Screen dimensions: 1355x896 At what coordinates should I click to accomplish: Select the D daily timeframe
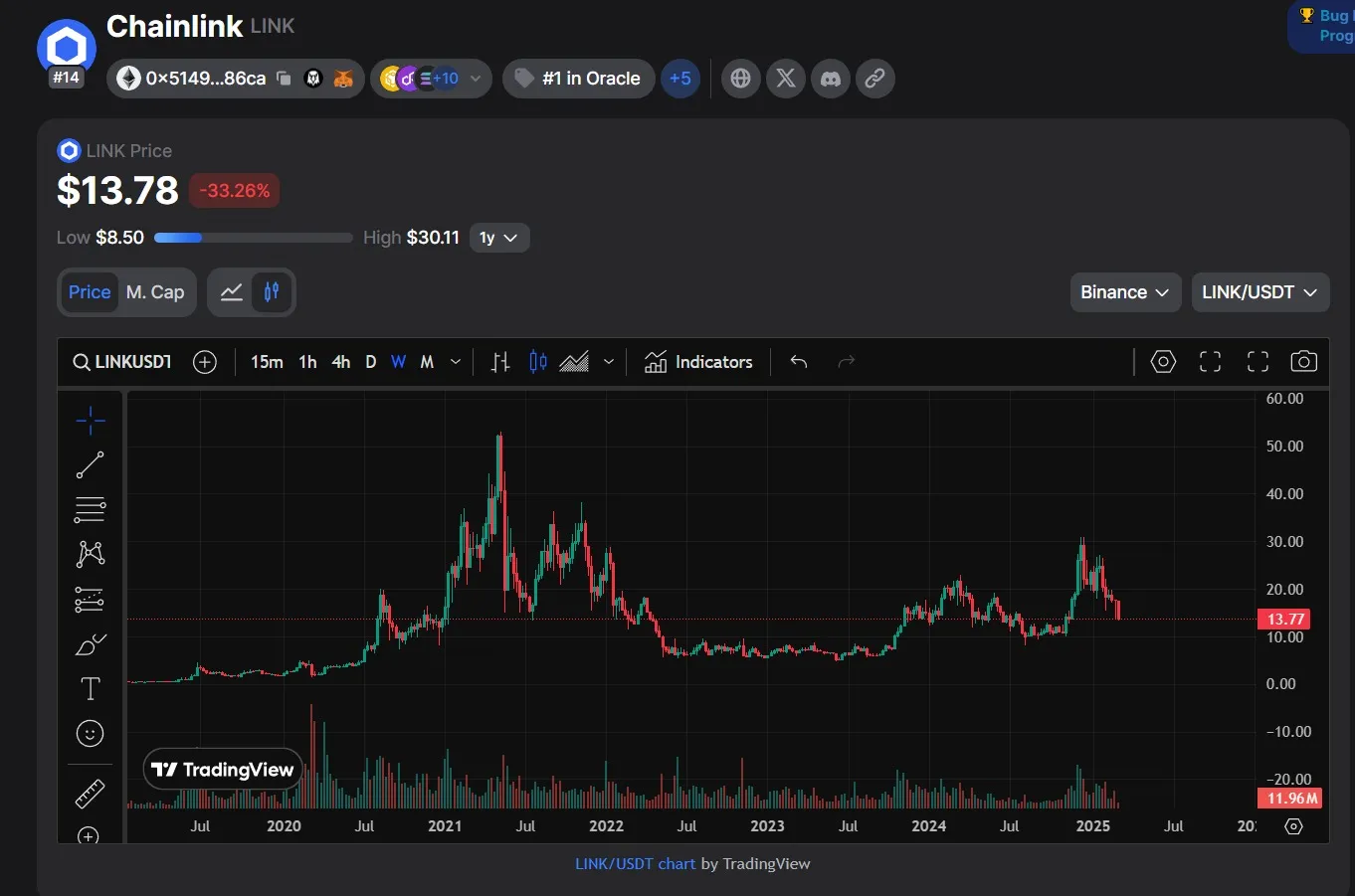click(370, 362)
